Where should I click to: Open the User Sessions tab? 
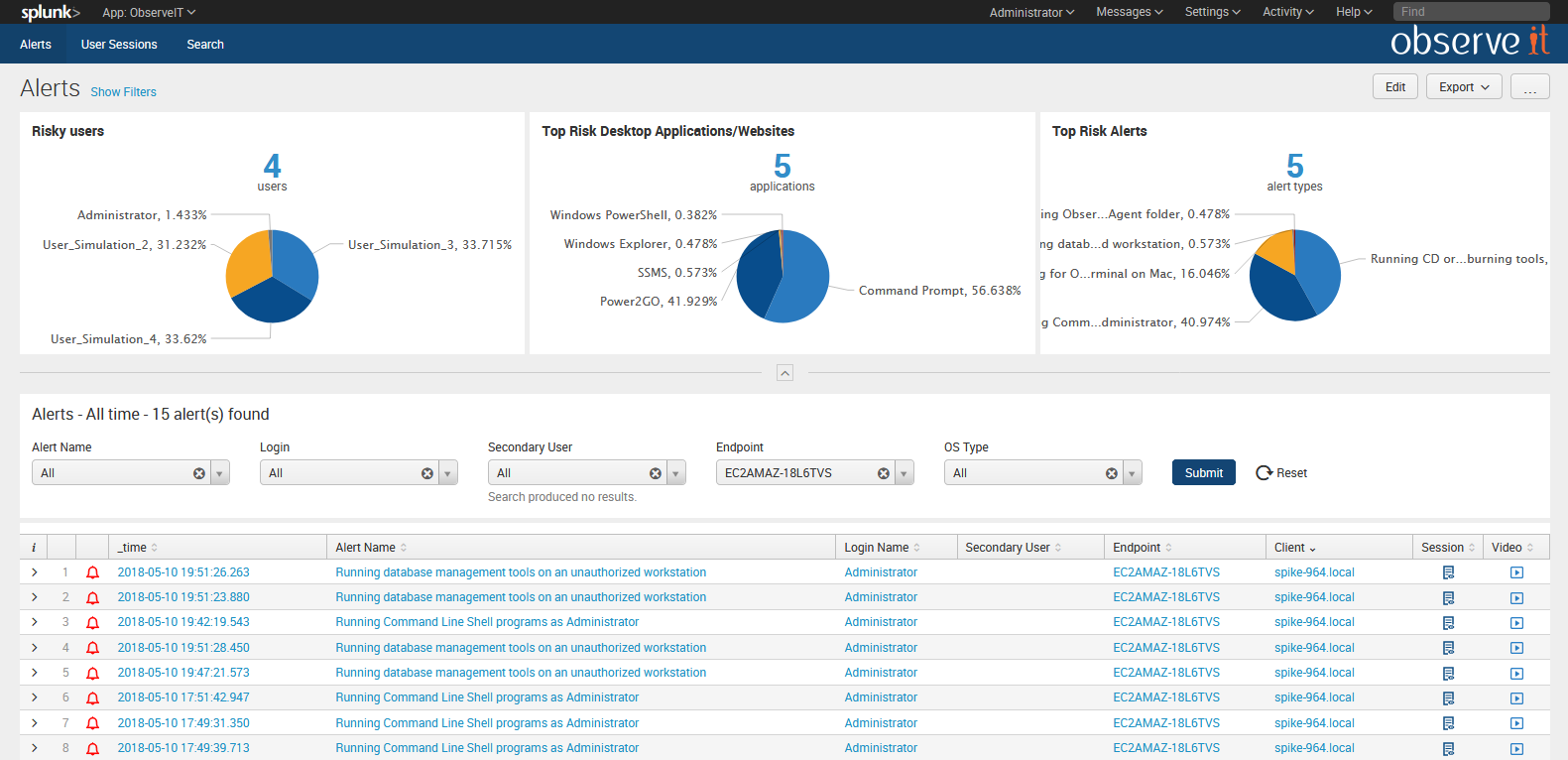tap(119, 45)
